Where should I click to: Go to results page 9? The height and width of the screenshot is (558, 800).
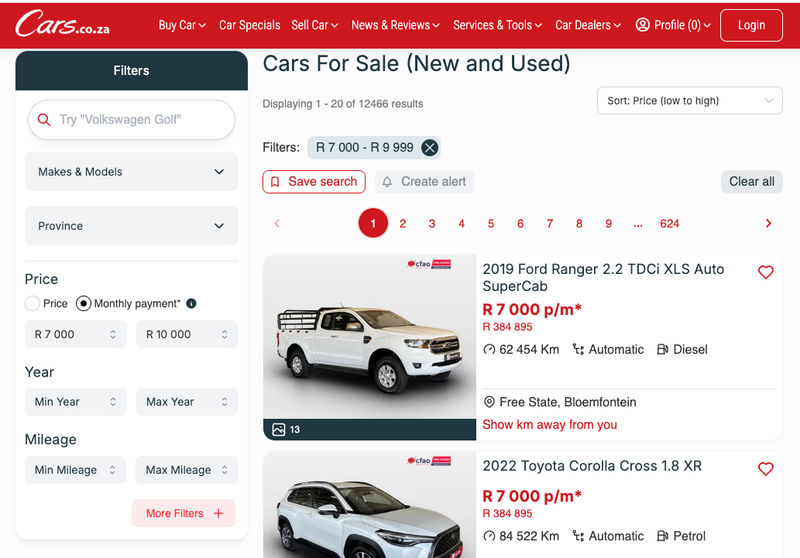point(608,223)
